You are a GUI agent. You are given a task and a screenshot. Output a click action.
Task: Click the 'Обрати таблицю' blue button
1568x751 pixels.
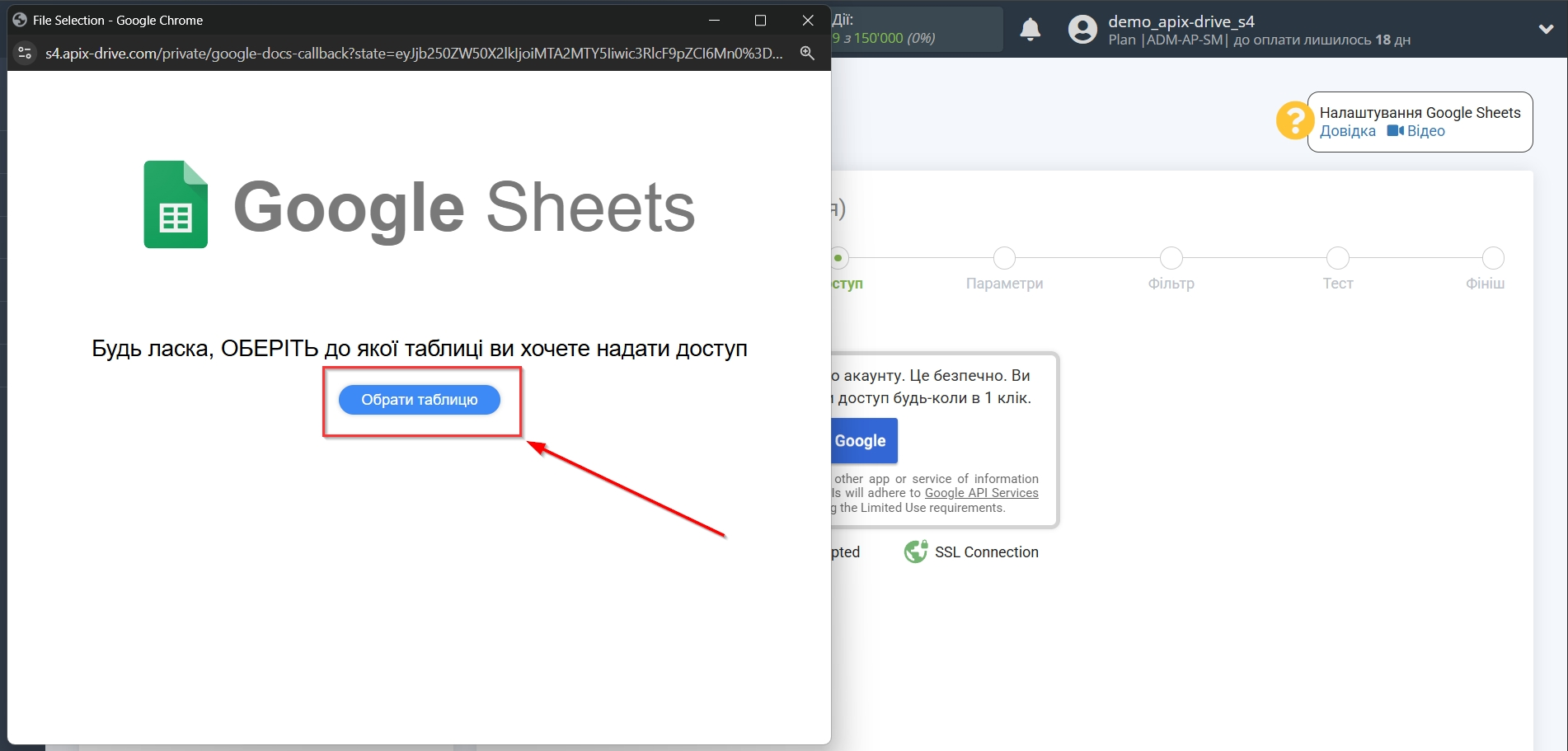[419, 400]
